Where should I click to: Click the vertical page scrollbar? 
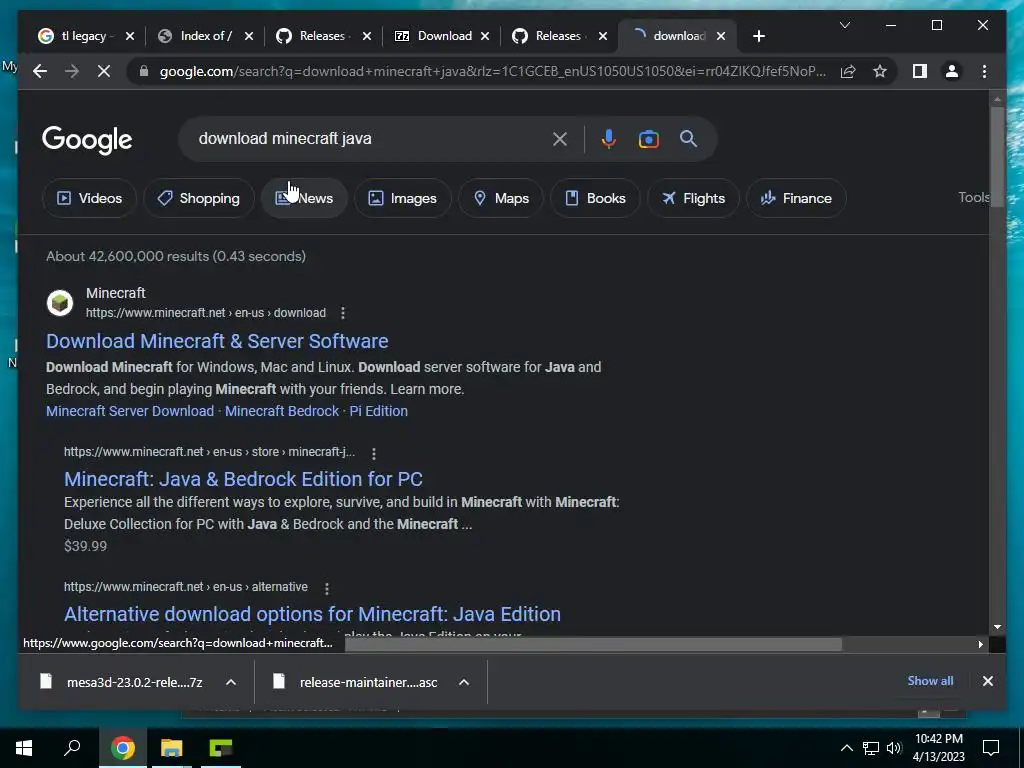pyautogui.click(x=997, y=157)
